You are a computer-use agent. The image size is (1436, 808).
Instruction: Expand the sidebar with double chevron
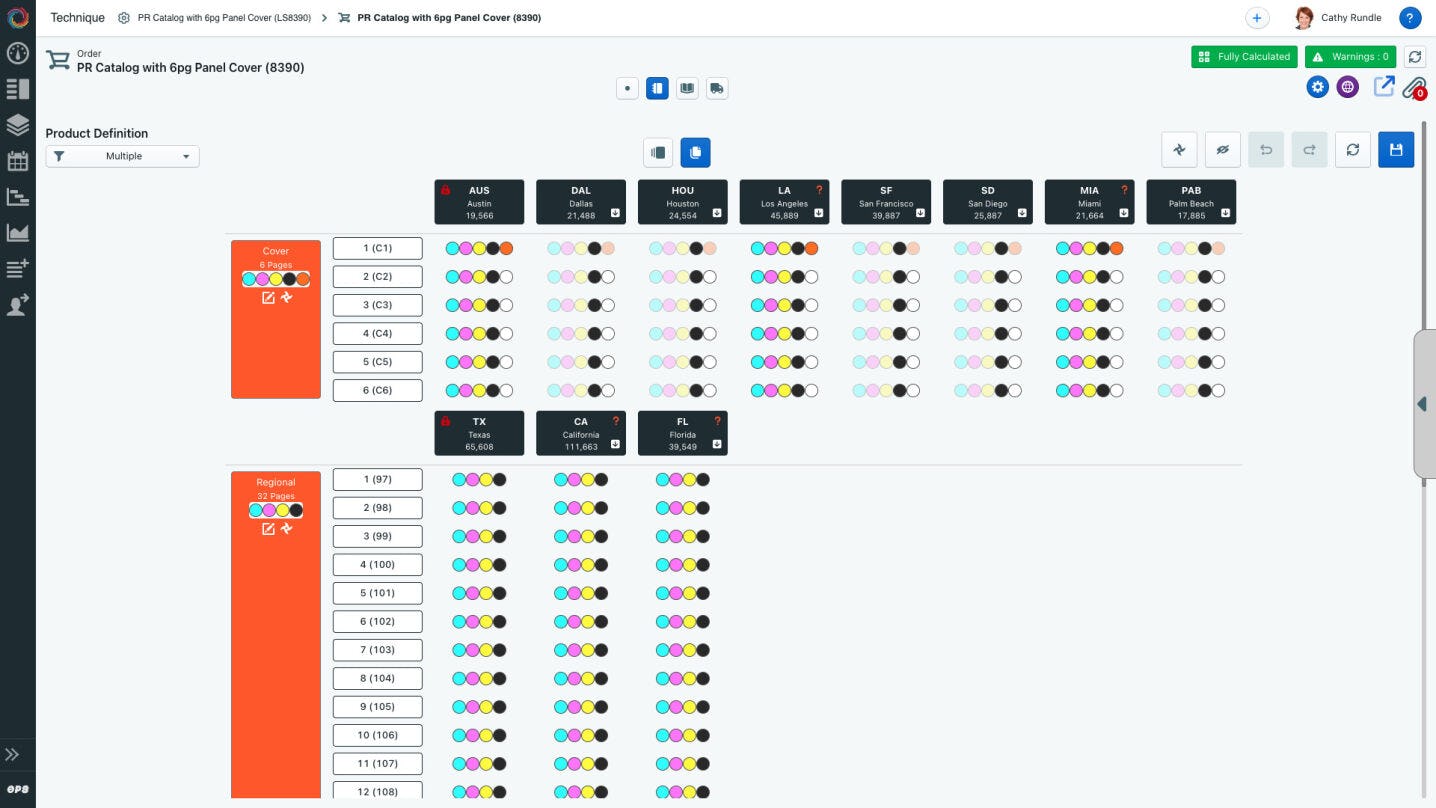coord(14,755)
